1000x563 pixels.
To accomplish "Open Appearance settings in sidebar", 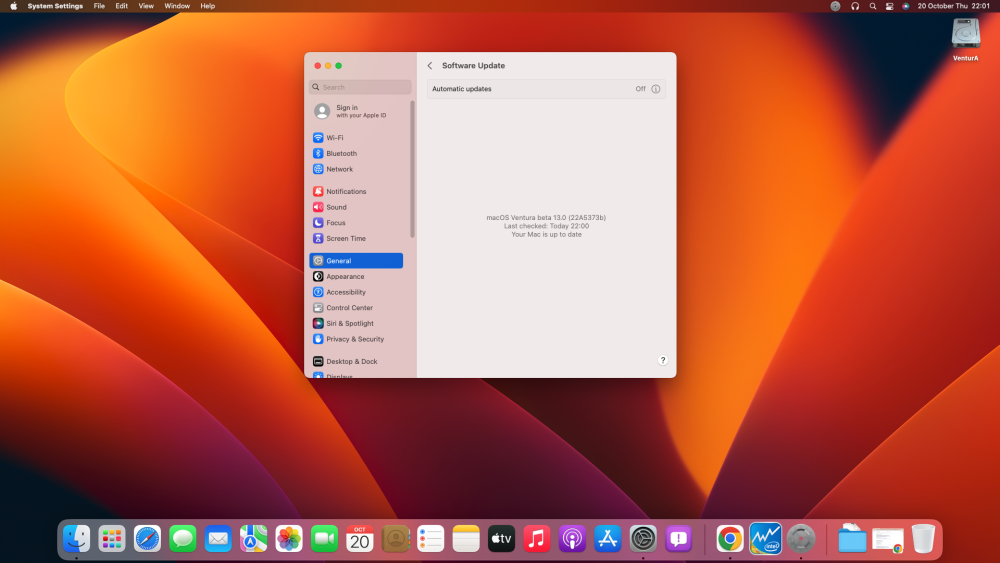I will pyautogui.click(x=356, y=276).
